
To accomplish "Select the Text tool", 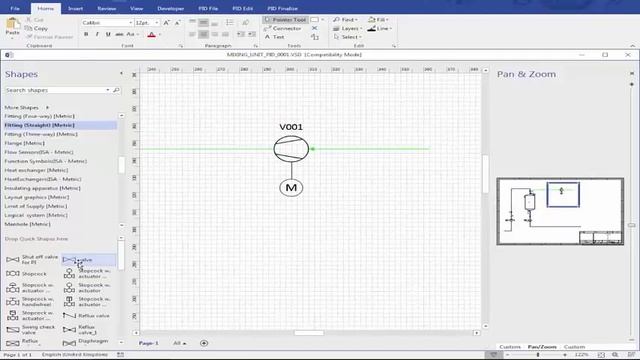I will click(x=275, y=37).
